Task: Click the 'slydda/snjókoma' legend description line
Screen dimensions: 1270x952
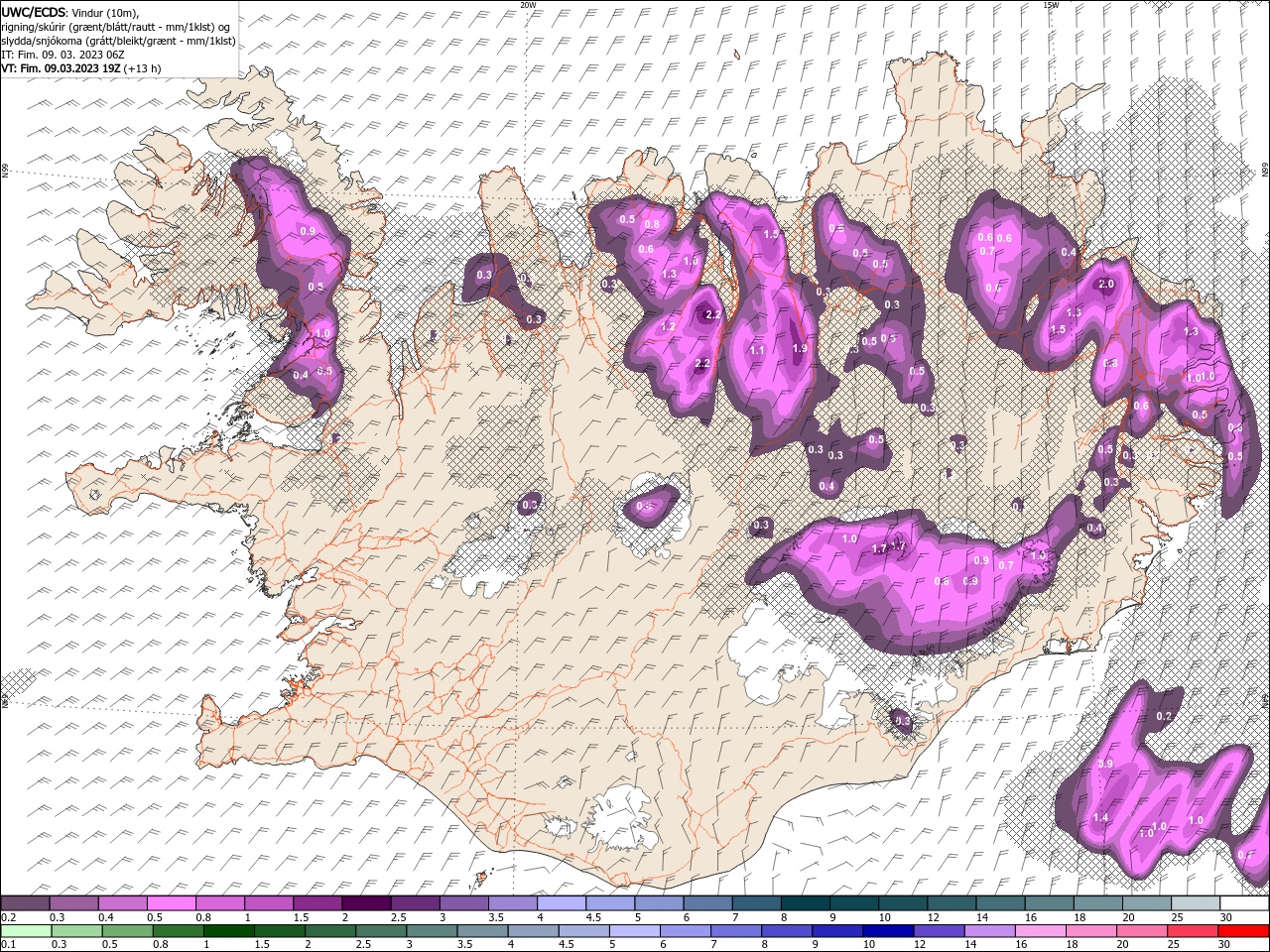Action: click(118, 41)
